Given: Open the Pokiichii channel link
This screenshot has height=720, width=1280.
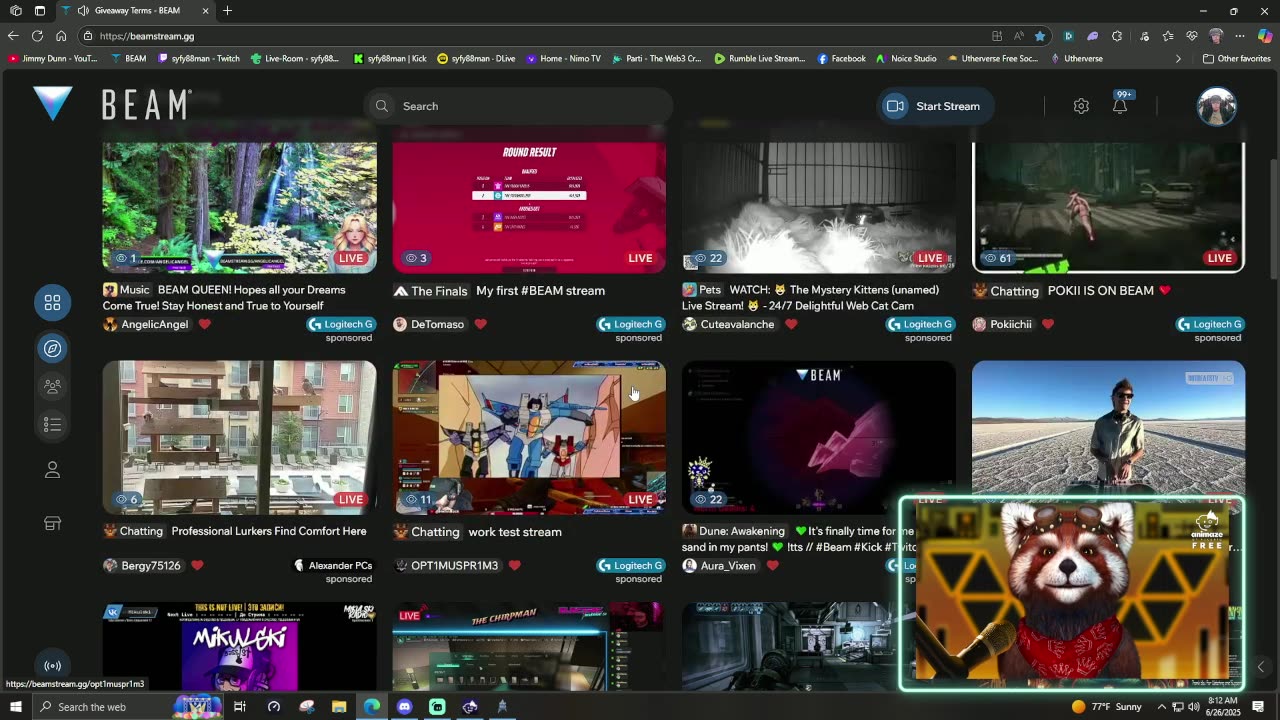Looking at the screenshot, I should (x=1011, y=324).
